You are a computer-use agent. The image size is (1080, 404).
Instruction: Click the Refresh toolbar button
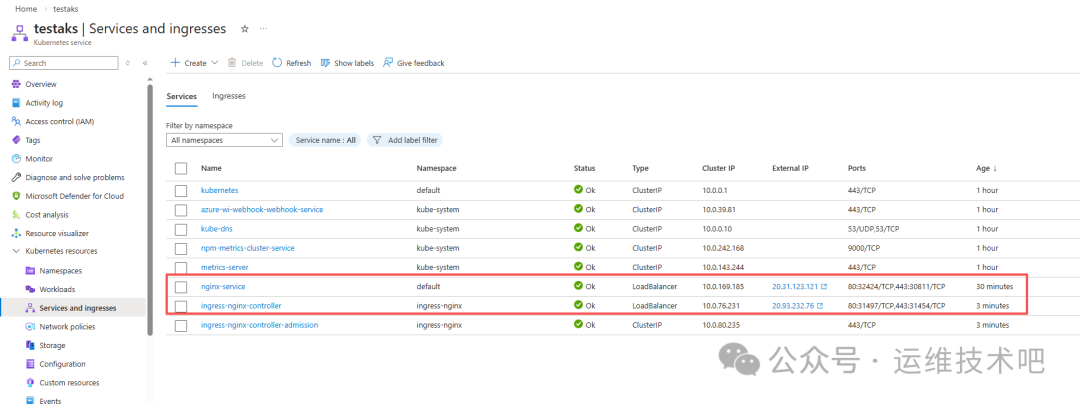coord(291,63)
